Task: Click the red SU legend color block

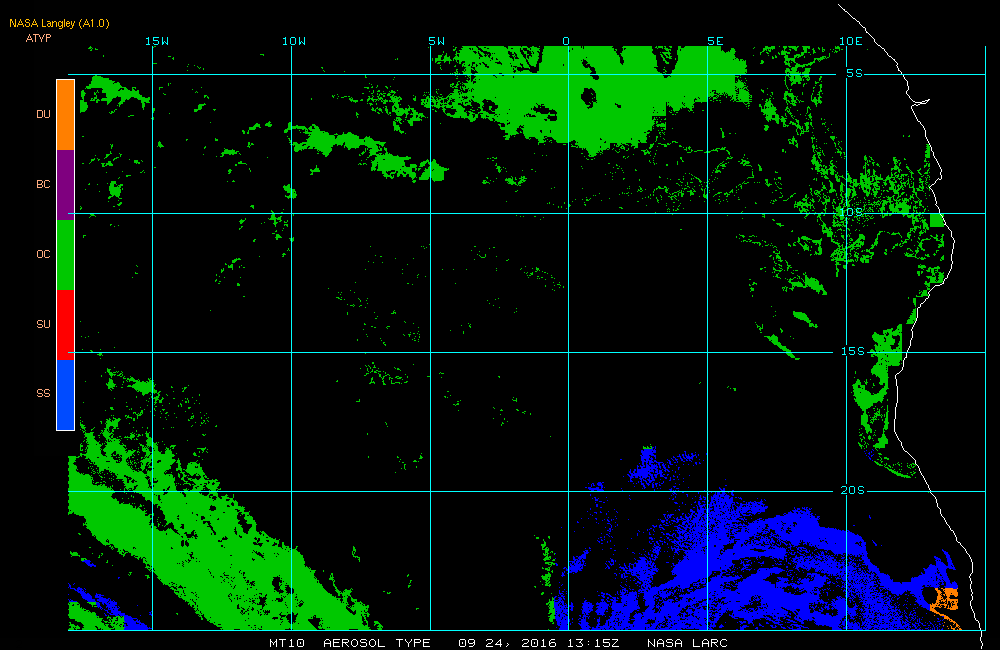Action: pos(66,325)
